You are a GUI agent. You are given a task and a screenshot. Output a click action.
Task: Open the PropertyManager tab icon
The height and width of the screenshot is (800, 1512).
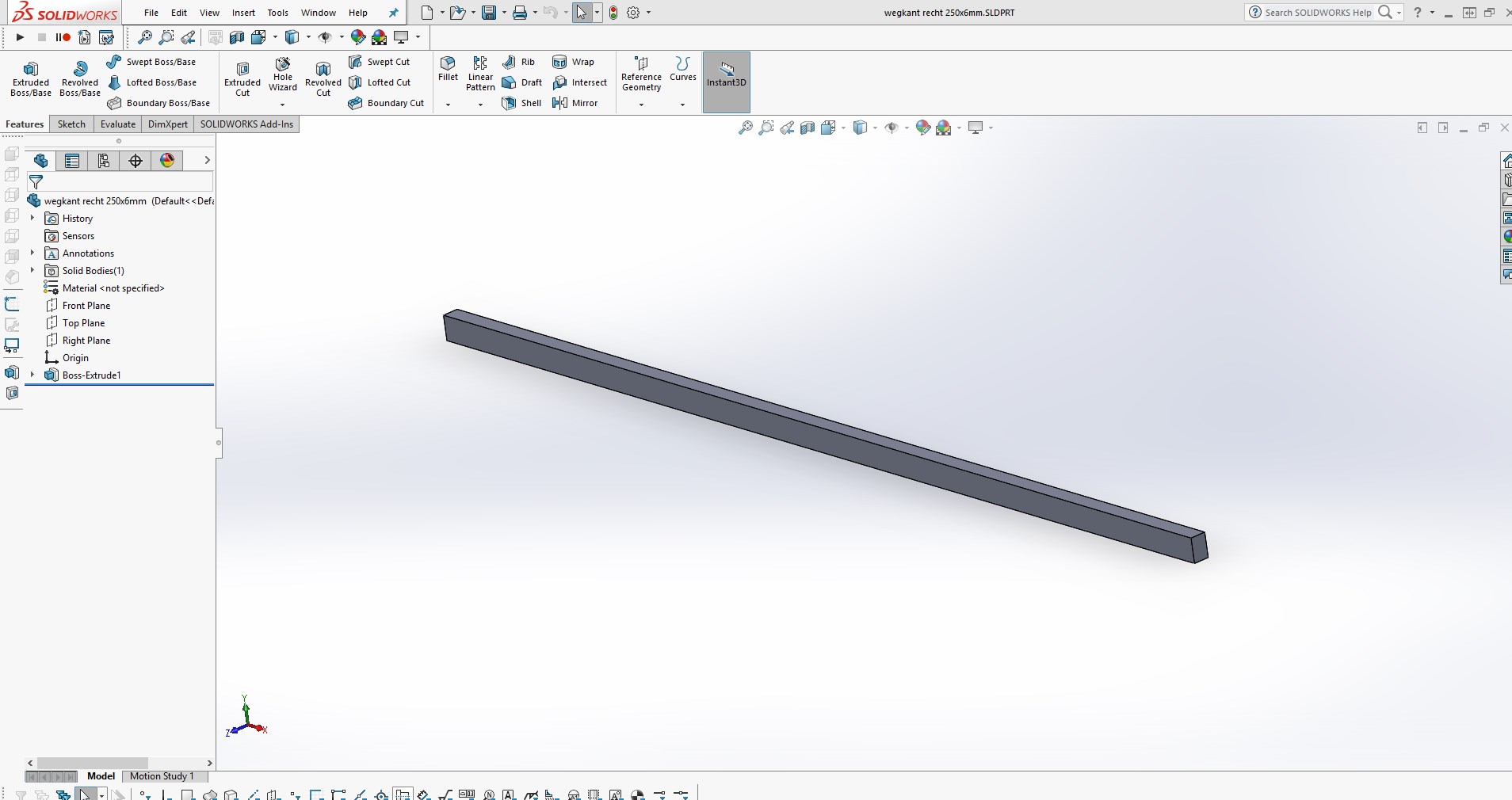[x=72, y=161]
